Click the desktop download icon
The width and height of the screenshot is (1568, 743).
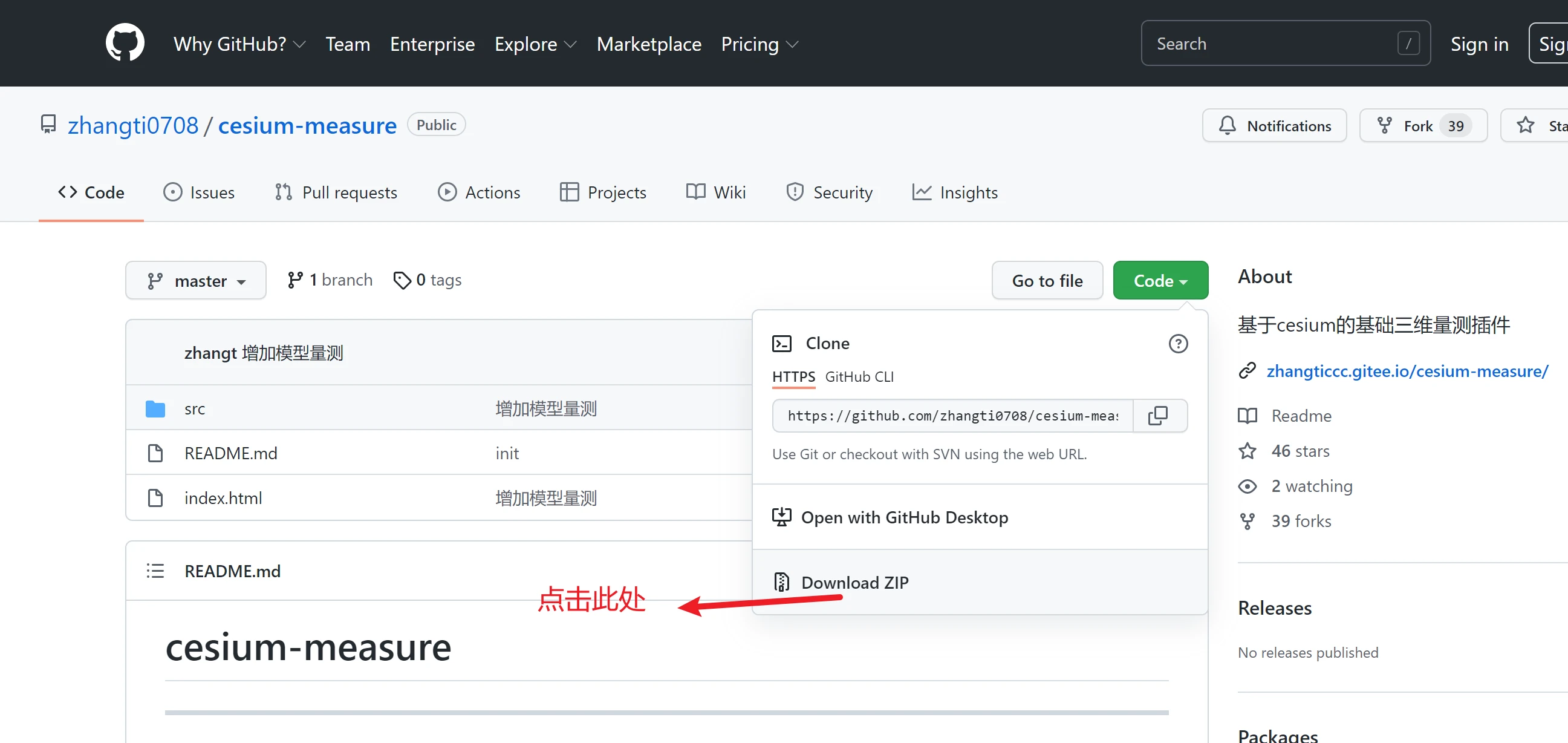coord(781,517)
